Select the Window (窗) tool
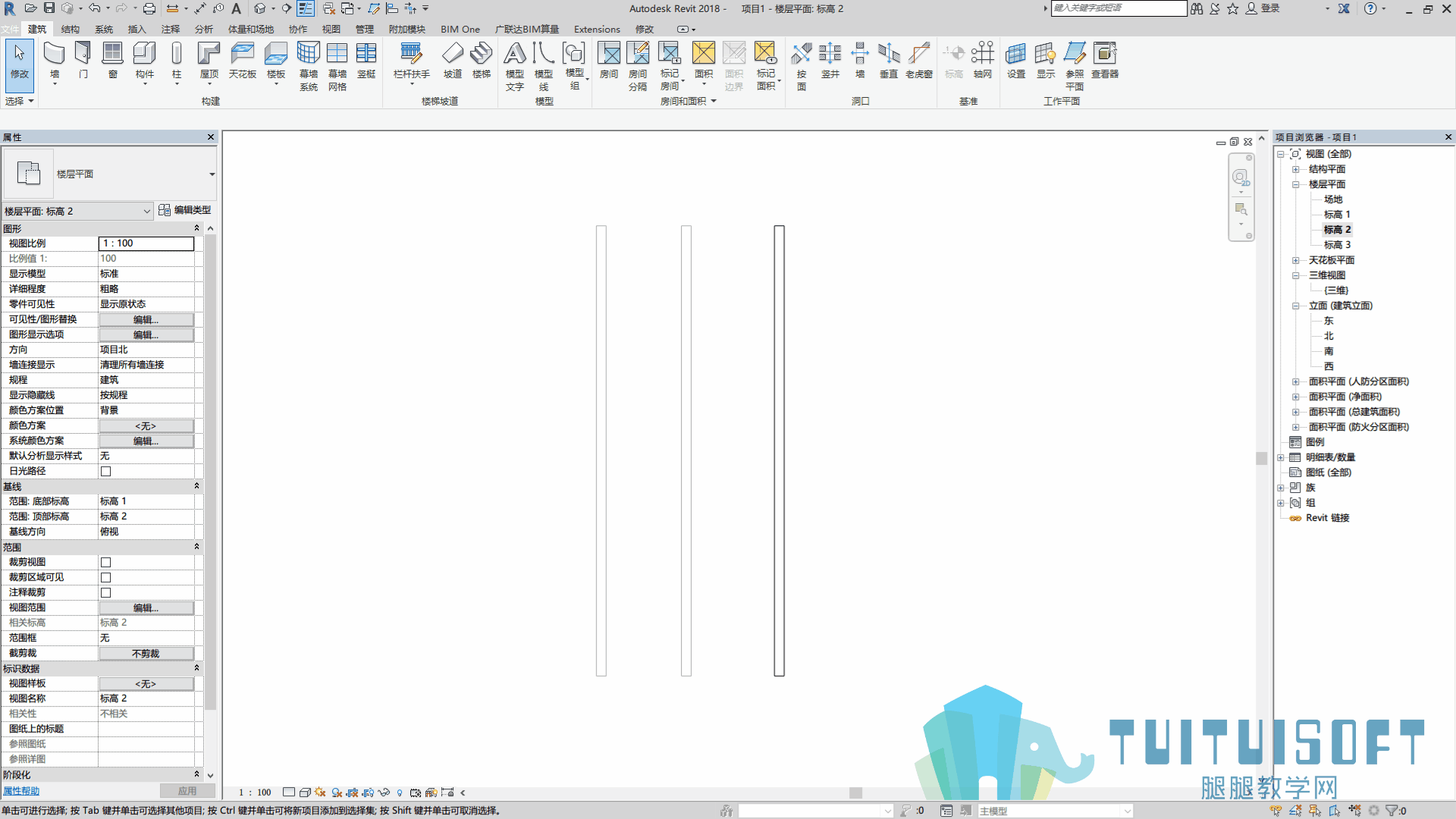The height and width of the screenshot is (819, 1456). click(112, 59)
